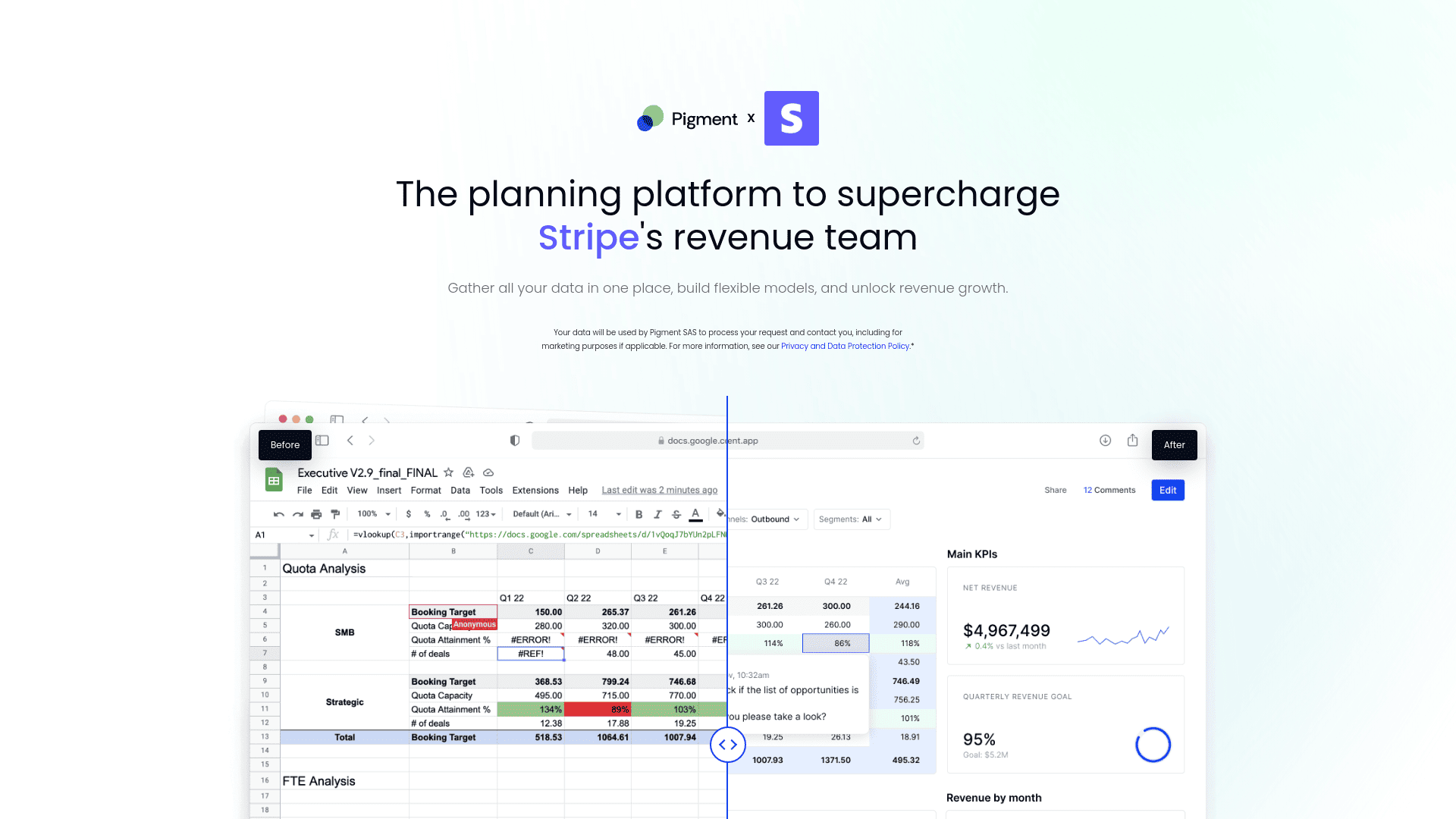Select the FTE Analysis cell
1456x819 pixels.
(x=344, y=781)
